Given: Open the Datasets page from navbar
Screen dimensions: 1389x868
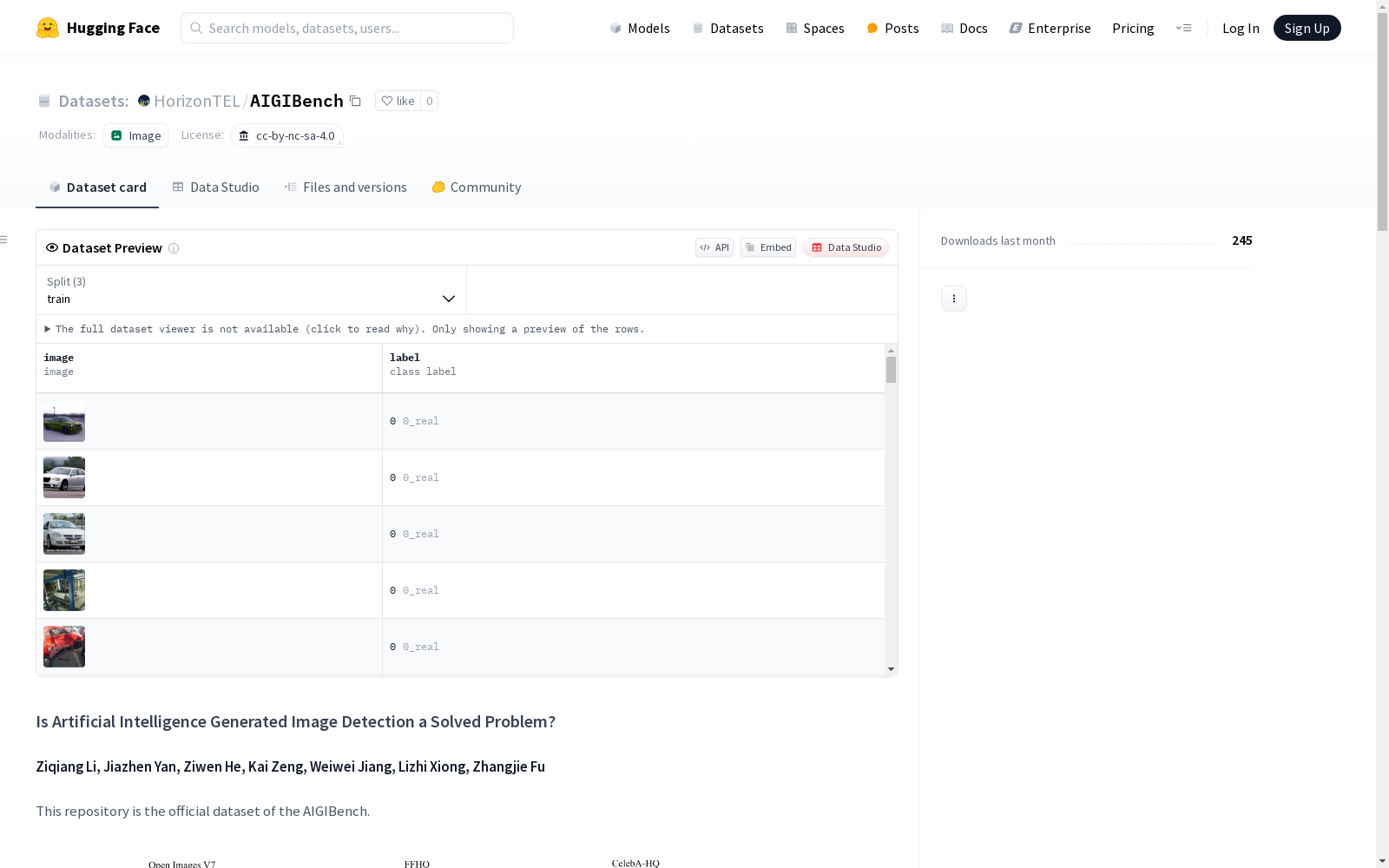Looking at the screenshot, I should tap(727, 28).
